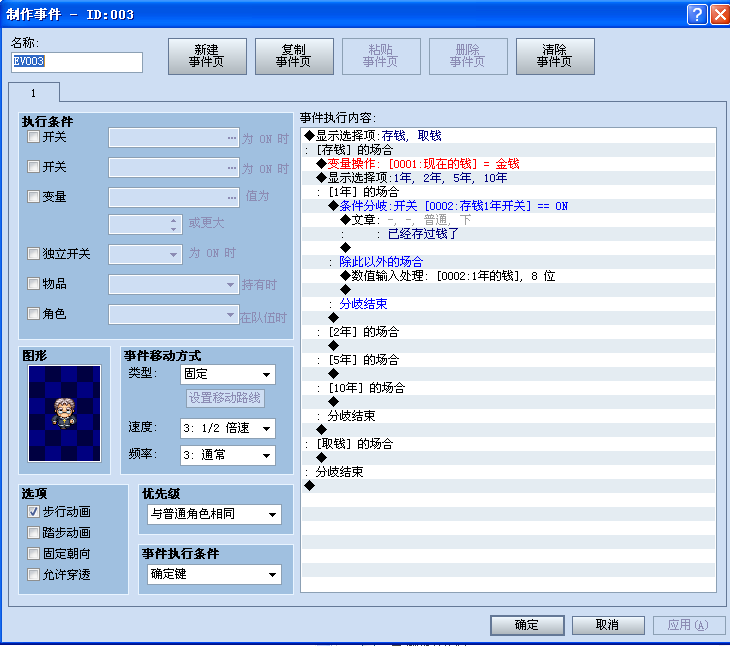Open the 频率 dropdown showing 通常
The height and width of the screenshot is (646, 730).
point(228,455)
